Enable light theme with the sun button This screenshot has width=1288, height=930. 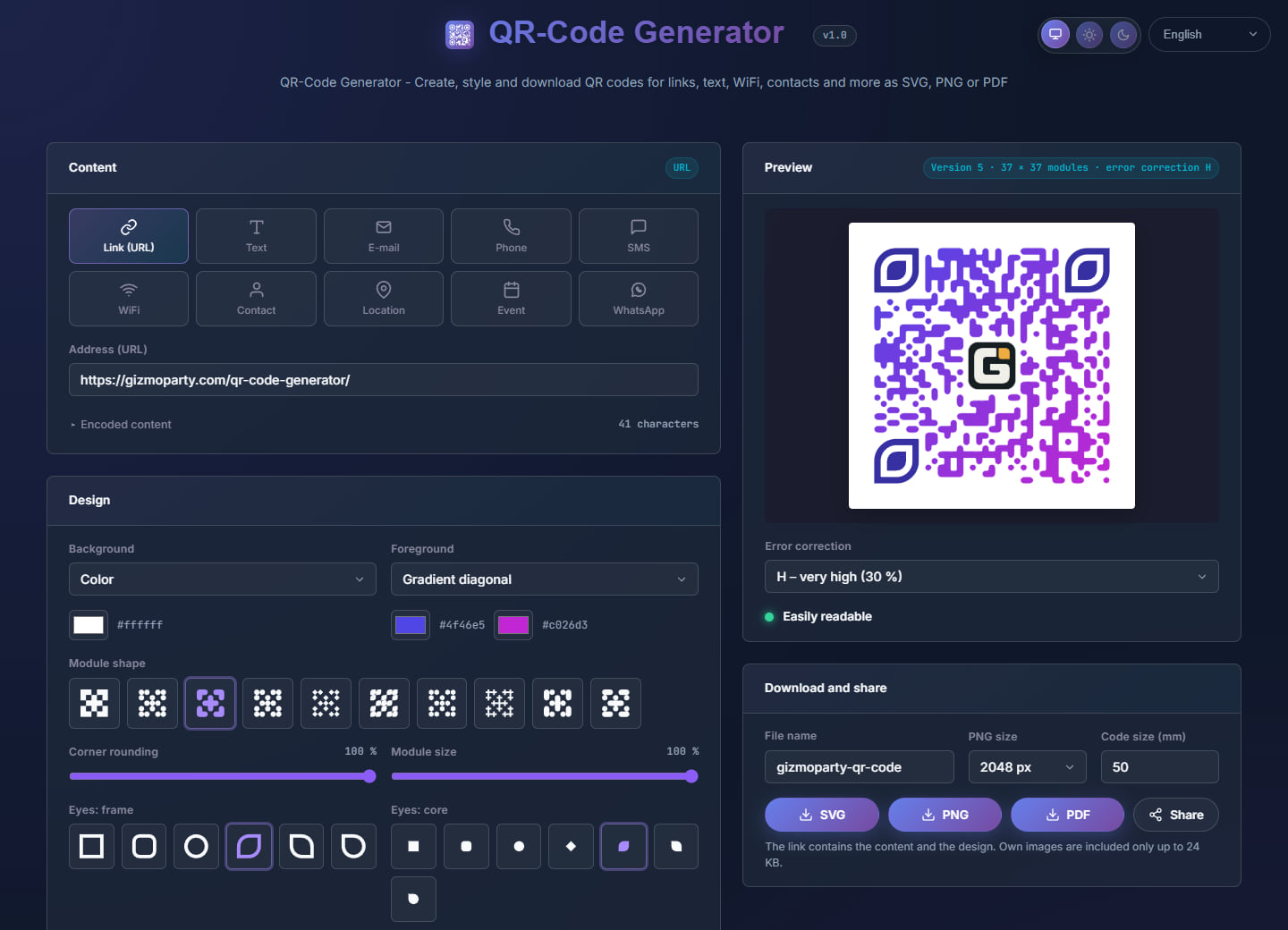[1089, 35]
